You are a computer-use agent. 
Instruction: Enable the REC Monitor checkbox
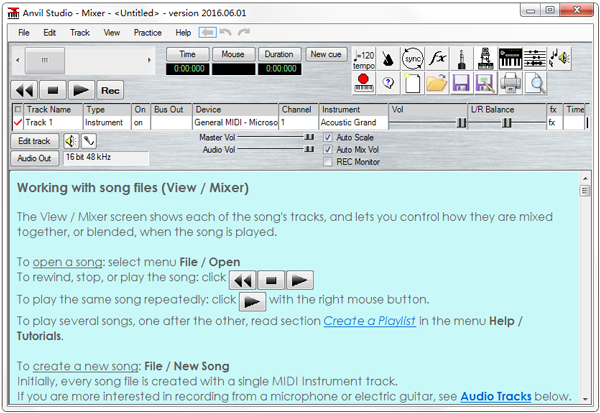tap(328, 162)
